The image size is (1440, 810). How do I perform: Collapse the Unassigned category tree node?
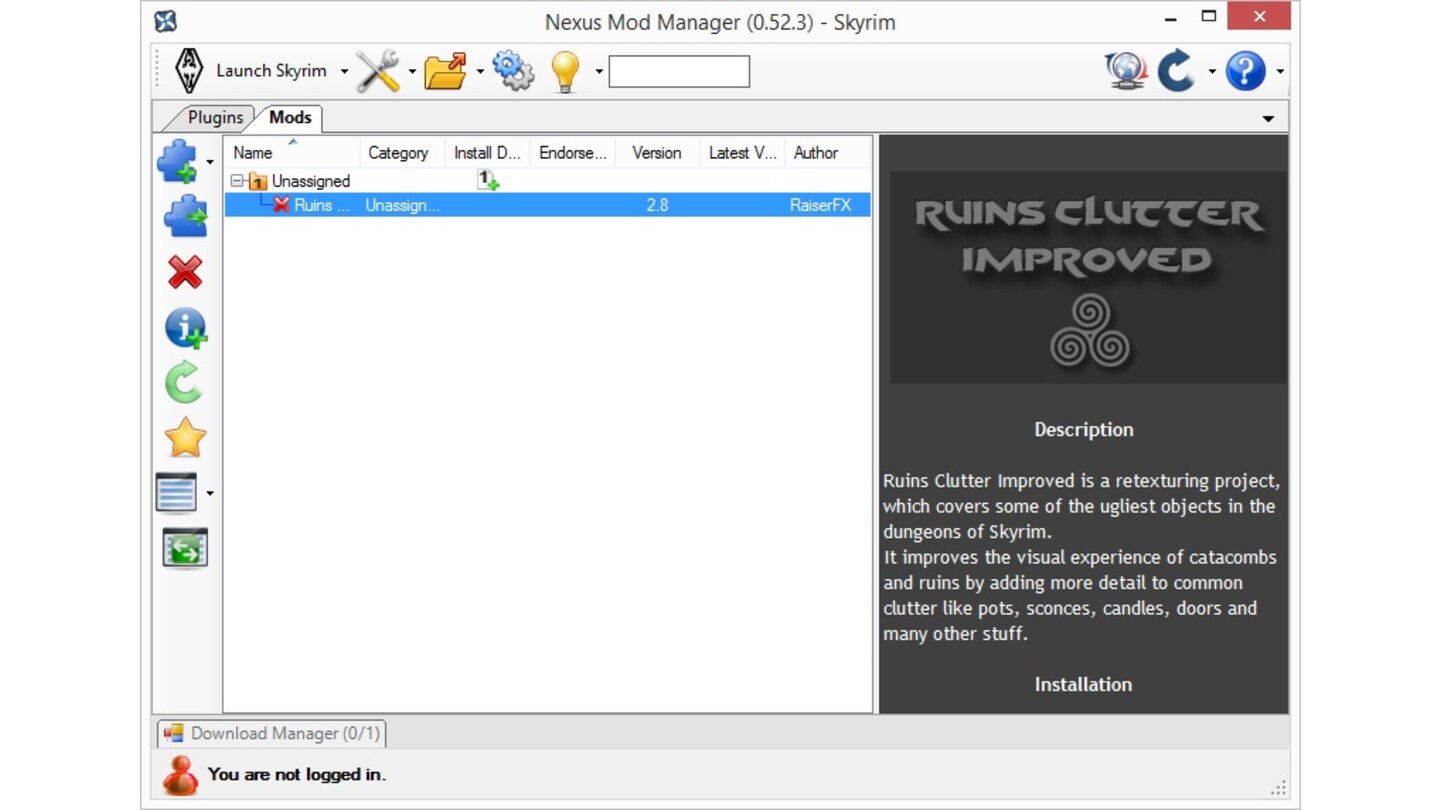coord(237,181)
